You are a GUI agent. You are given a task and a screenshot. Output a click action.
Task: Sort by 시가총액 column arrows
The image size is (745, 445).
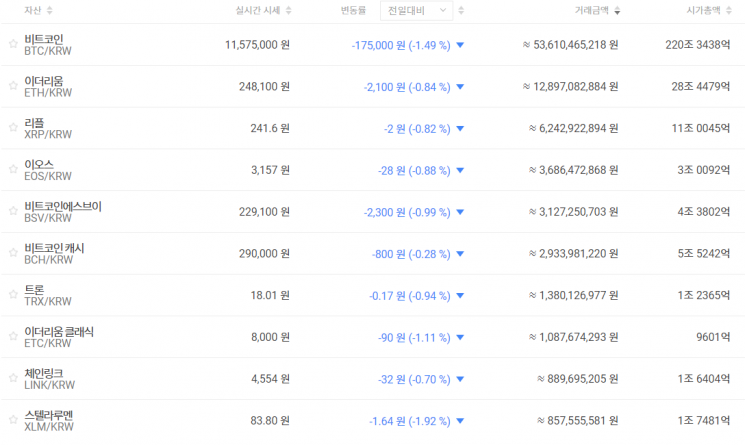point(729,10)
